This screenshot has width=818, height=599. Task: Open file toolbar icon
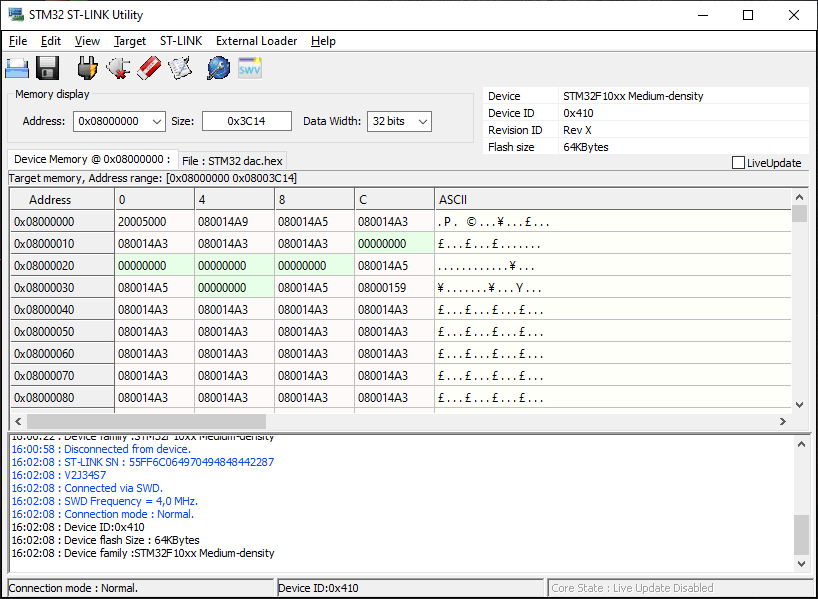[x=17, y=68]
